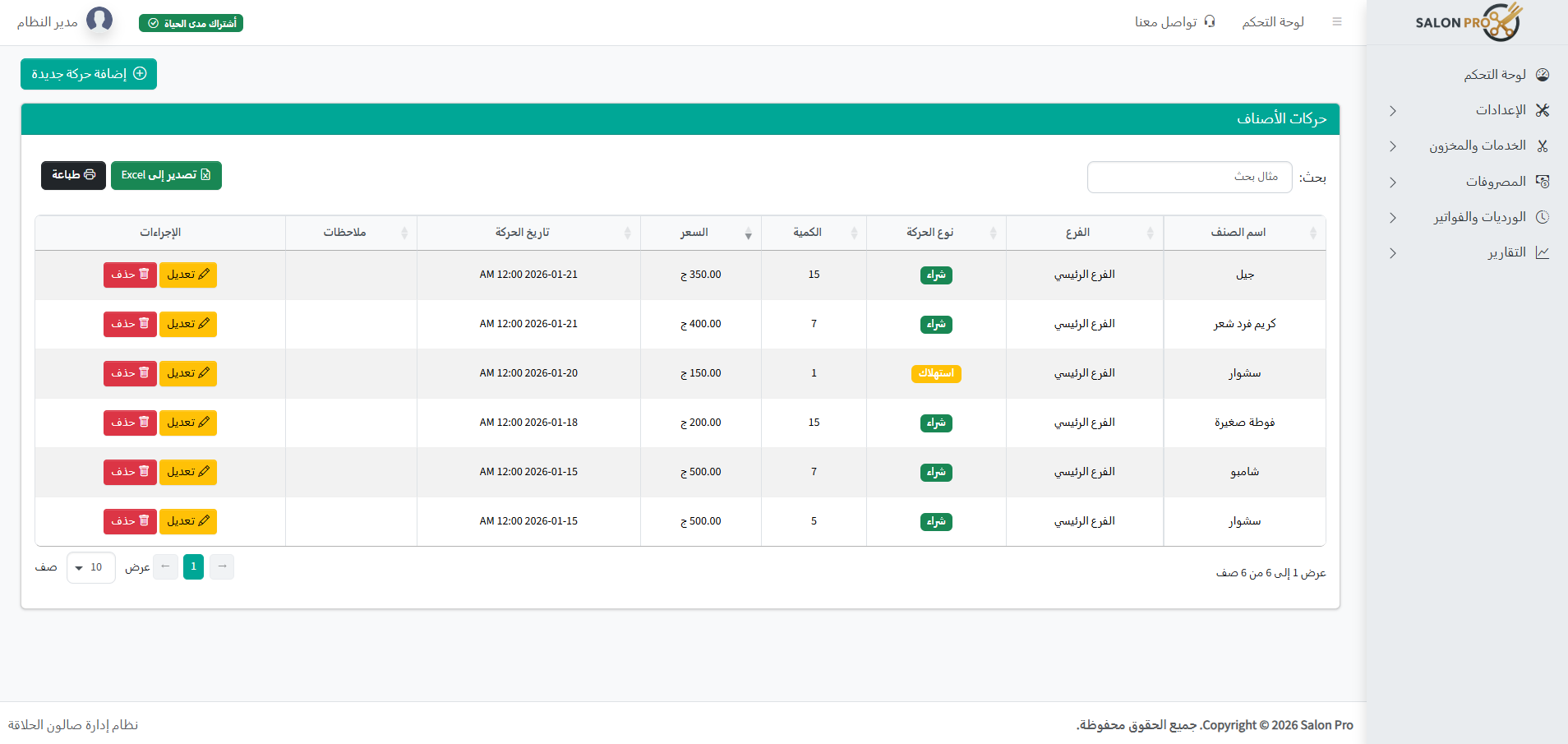
Task: Select the الإعدادات wrench icon
Action: point(1543,109)
